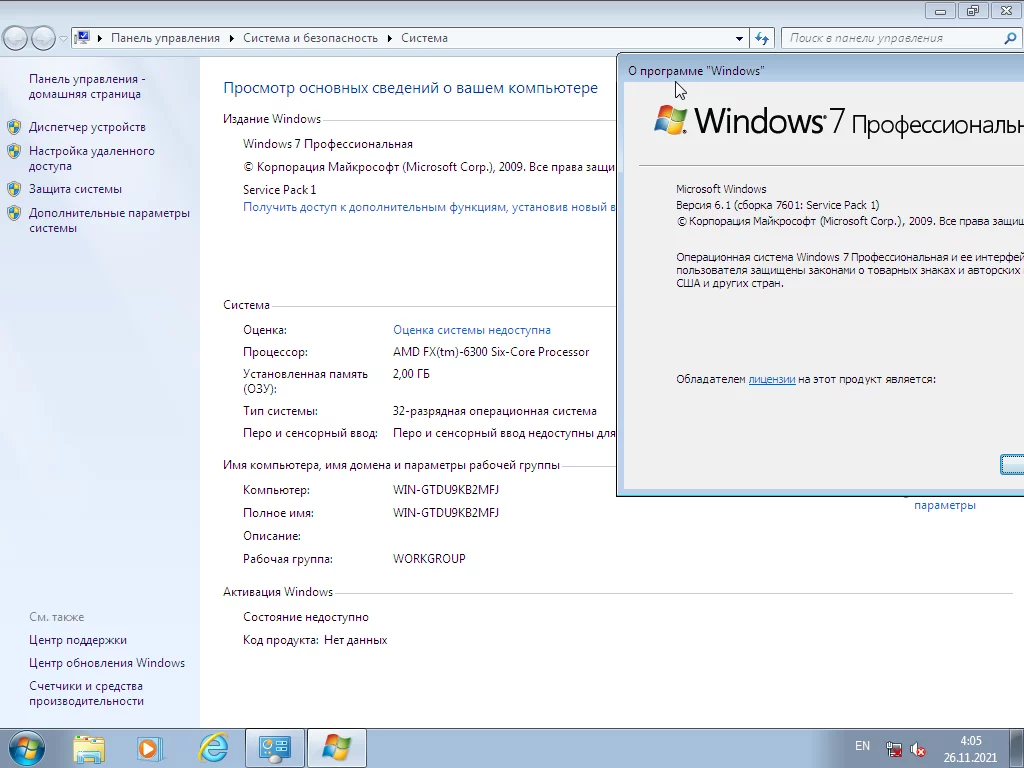Click shield icon next to Настройка удаленного доступа
Viewport: 1024px width, 768px height.
point(14,152)
